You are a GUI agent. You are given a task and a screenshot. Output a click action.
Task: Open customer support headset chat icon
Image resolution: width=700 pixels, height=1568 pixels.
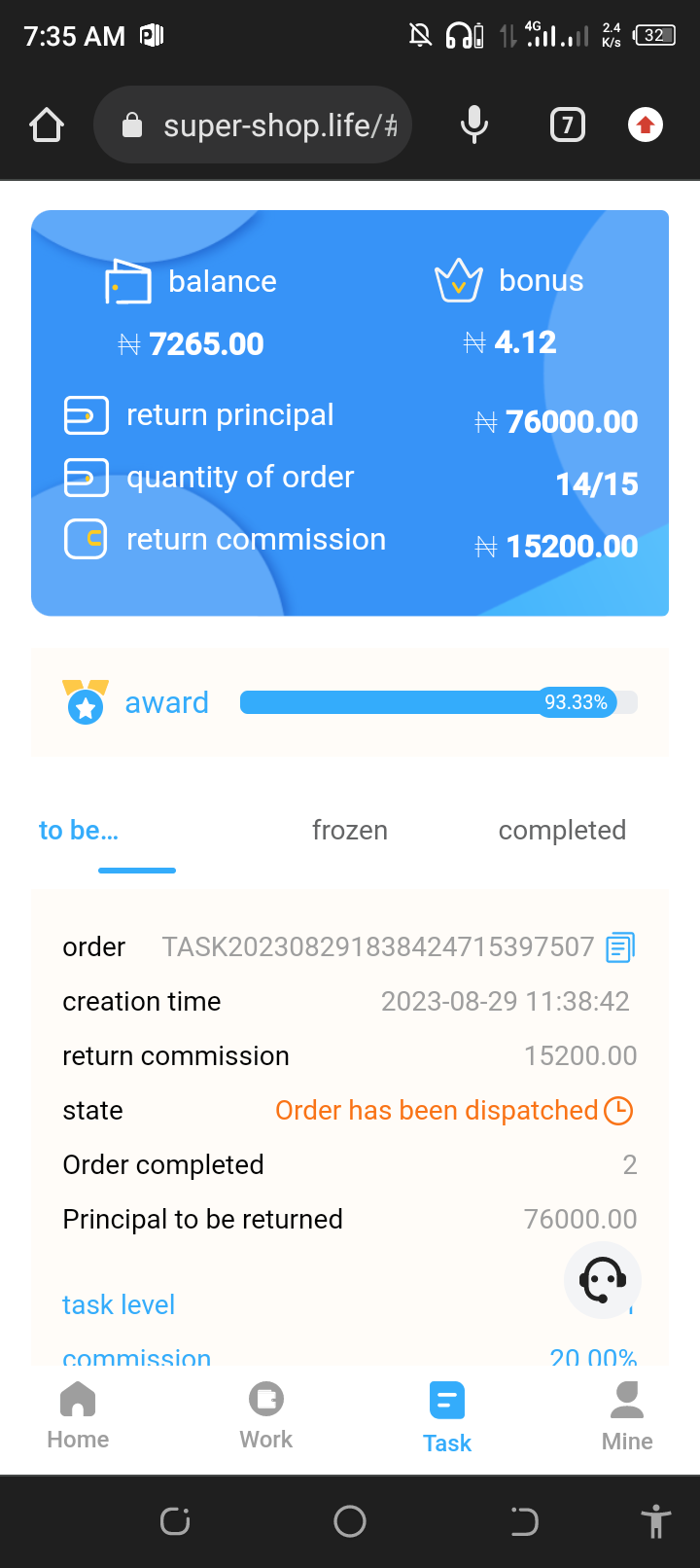(602, 1280)
